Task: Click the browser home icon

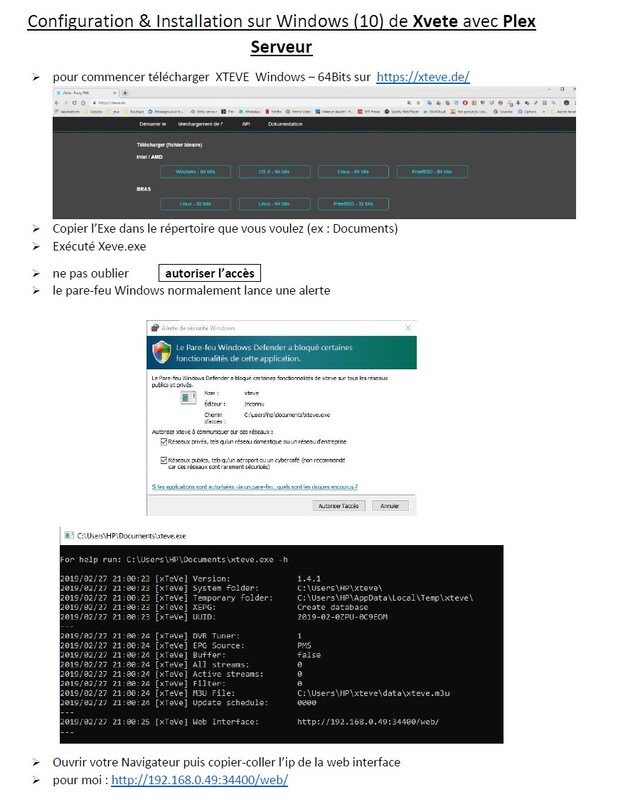Action: coord(83,103)
